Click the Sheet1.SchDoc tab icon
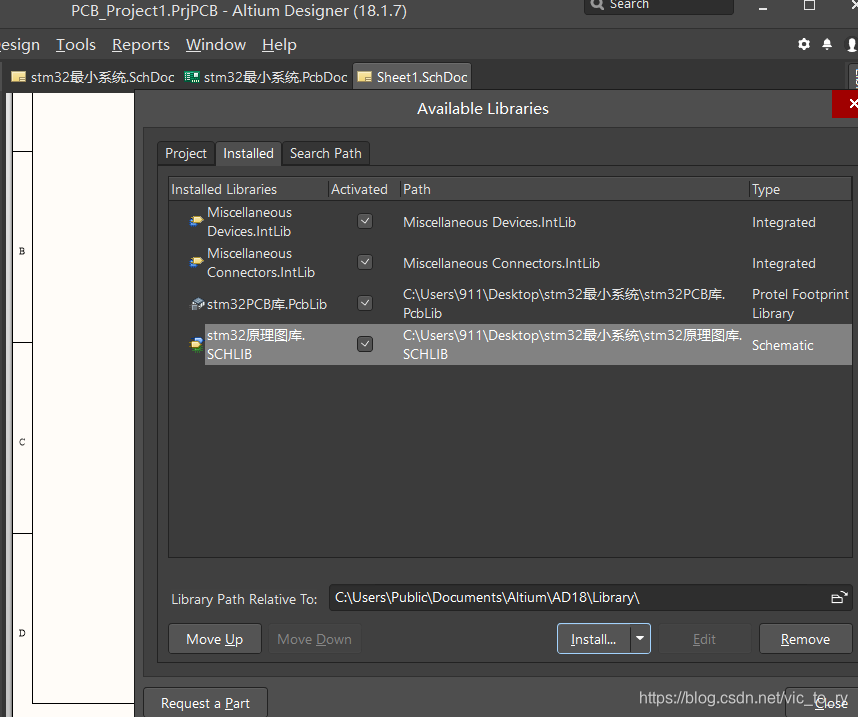Viewport: 858px width, 717px height. point(364,77)
